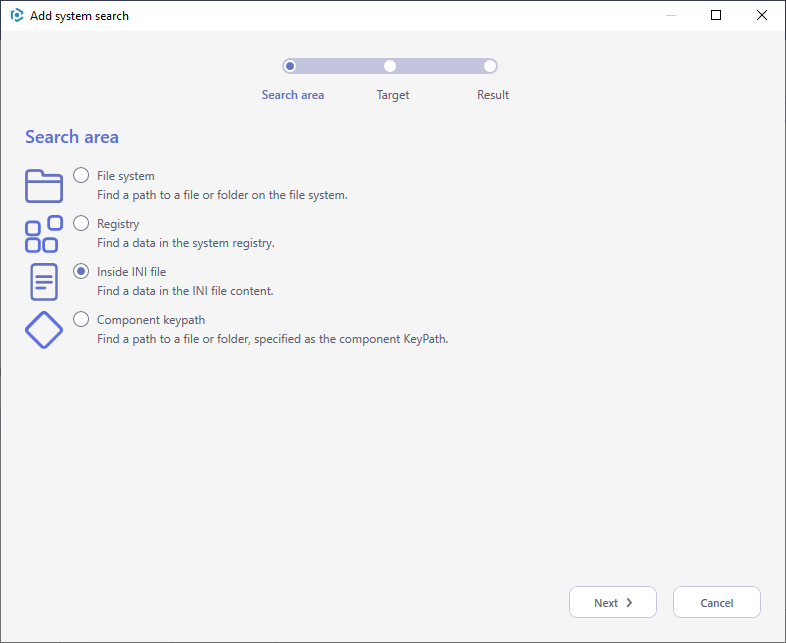This screenshot has height=643, width=786.
Task: Maximize the Add system search window
Action: tap(716, 16)
